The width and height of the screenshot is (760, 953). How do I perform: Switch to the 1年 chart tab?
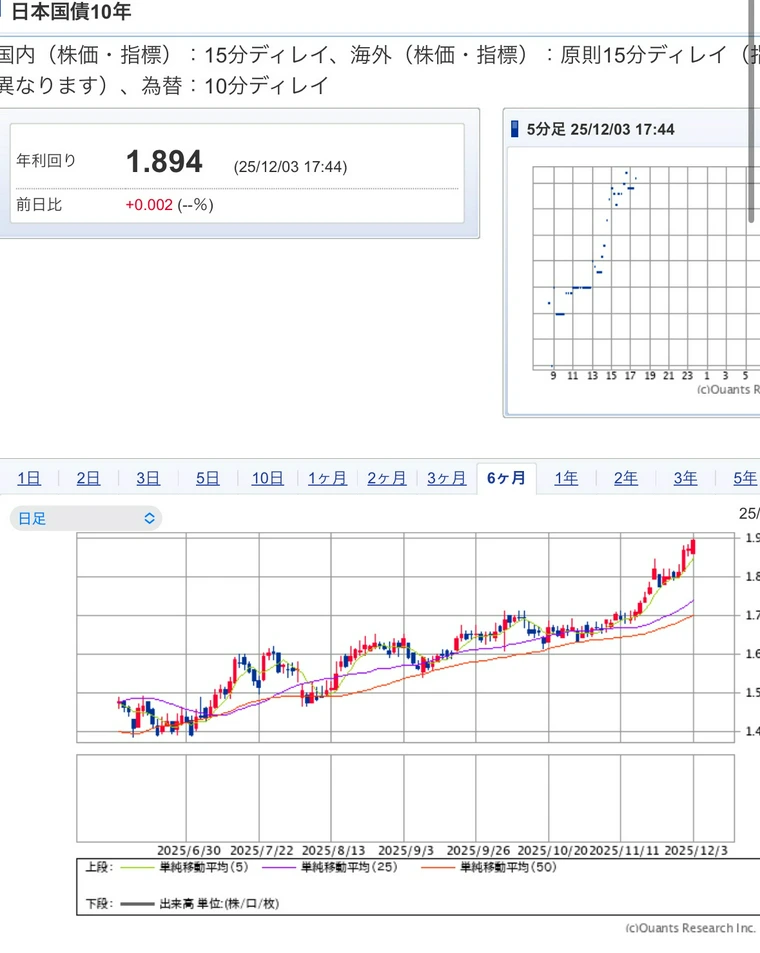click(x=566, y=478)
